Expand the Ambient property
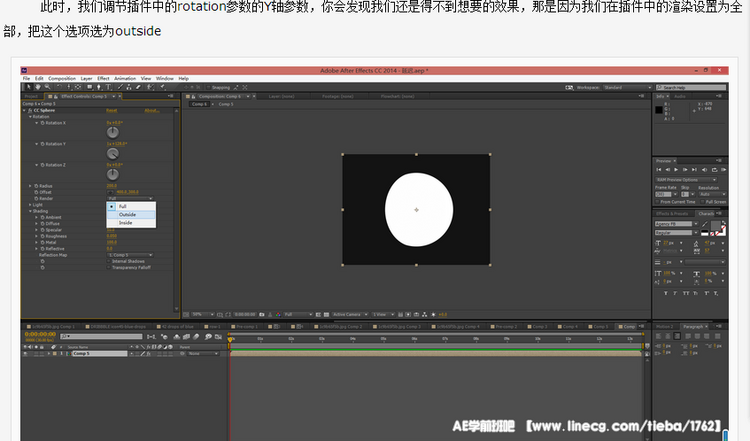The image size is (750, 441). pos(36,217)
